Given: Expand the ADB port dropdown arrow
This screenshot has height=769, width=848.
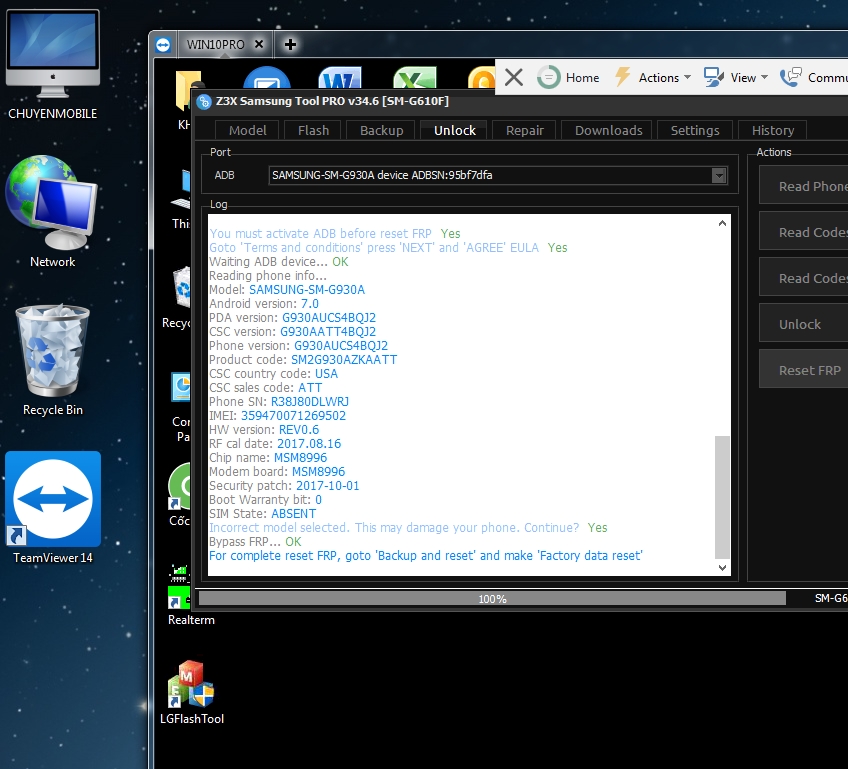Looking at the screenshot, I should (x=719, y=175).
